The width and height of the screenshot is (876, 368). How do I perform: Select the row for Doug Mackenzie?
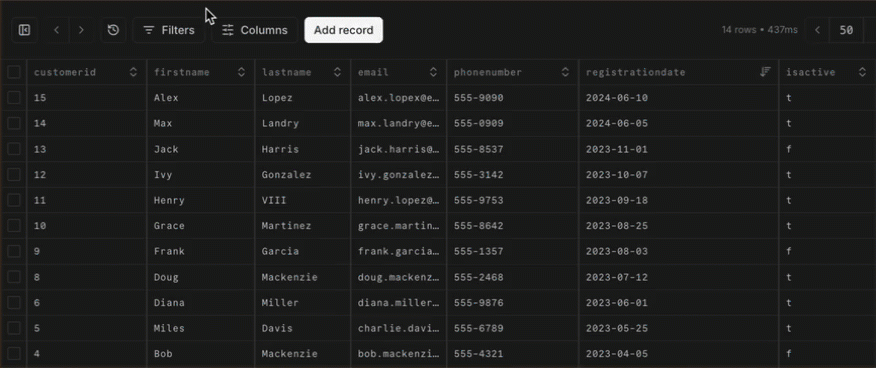[14, 277]
